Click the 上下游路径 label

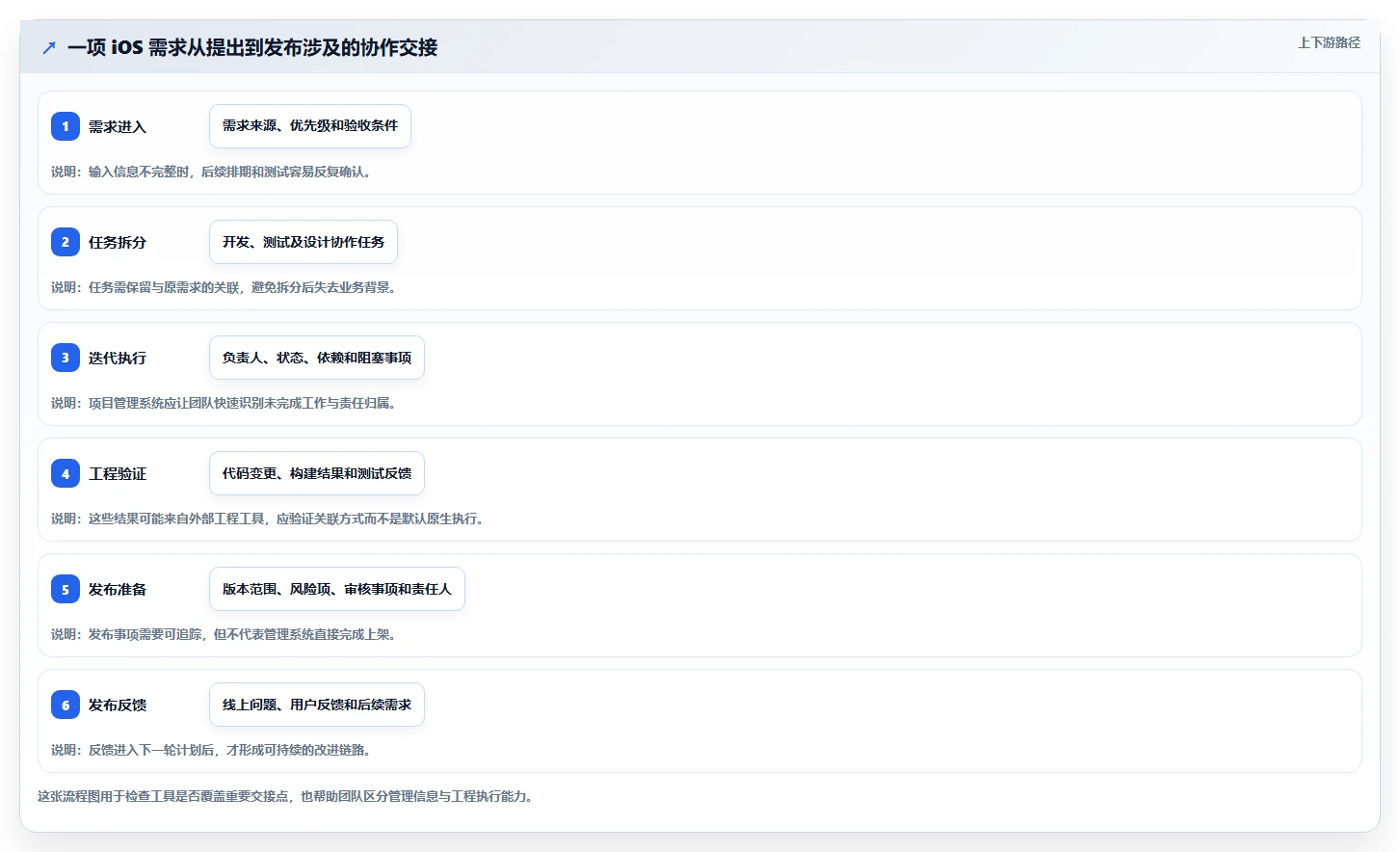tap(1329, 42)
